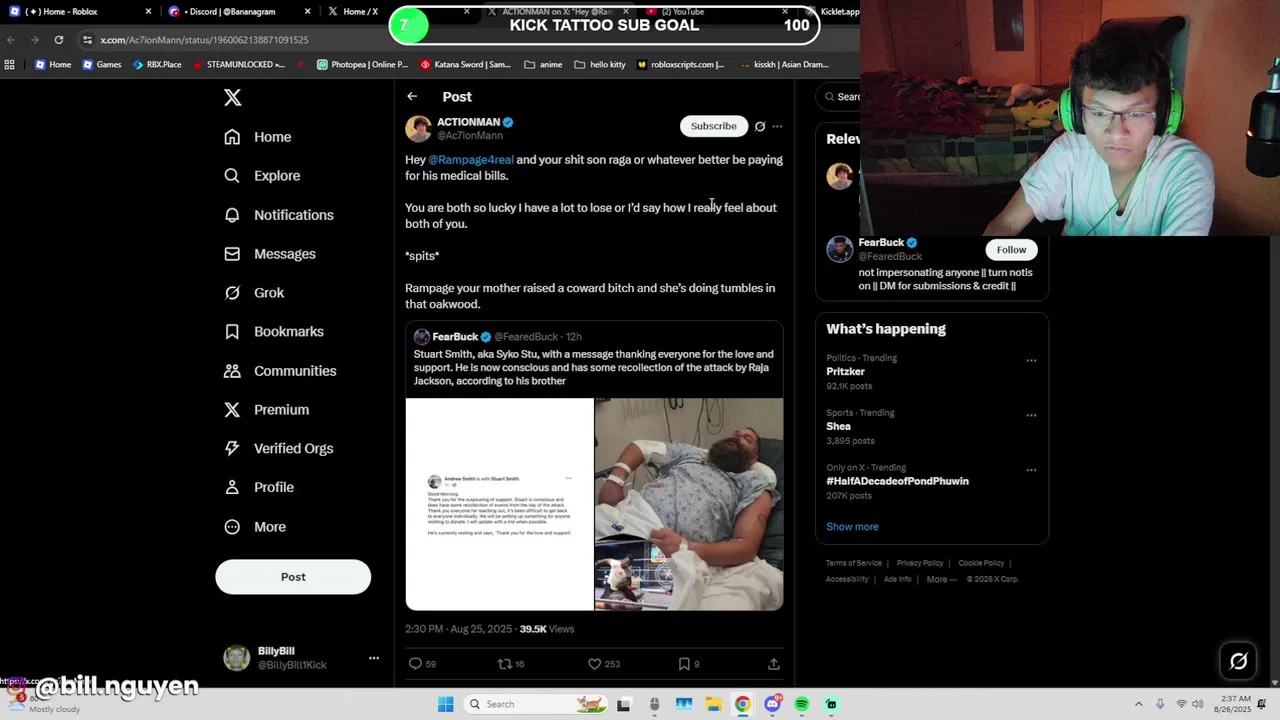Open the post's more options menu
1280x720 pixels.
pyautogui.click(x=777, y=126)
